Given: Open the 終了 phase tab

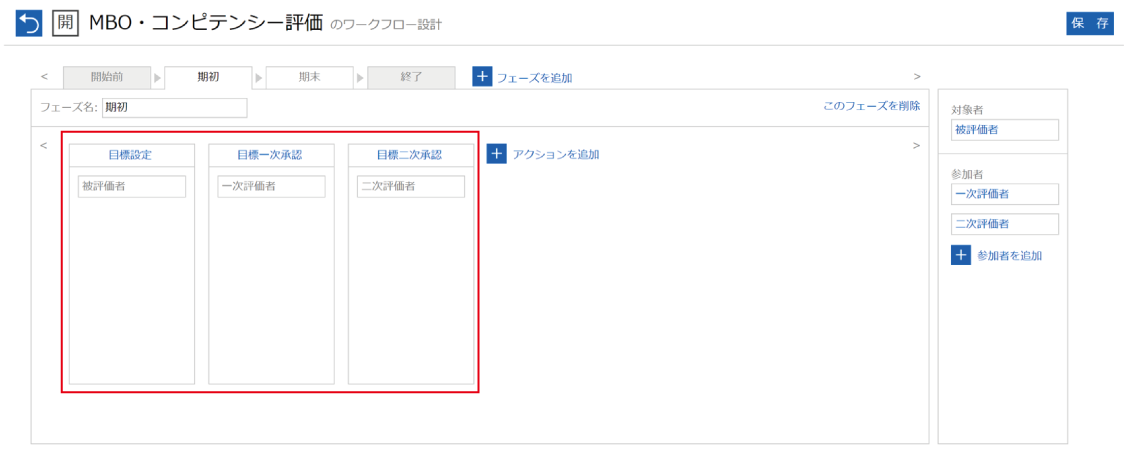Looking at the screenshot, I should coord(411,77).
